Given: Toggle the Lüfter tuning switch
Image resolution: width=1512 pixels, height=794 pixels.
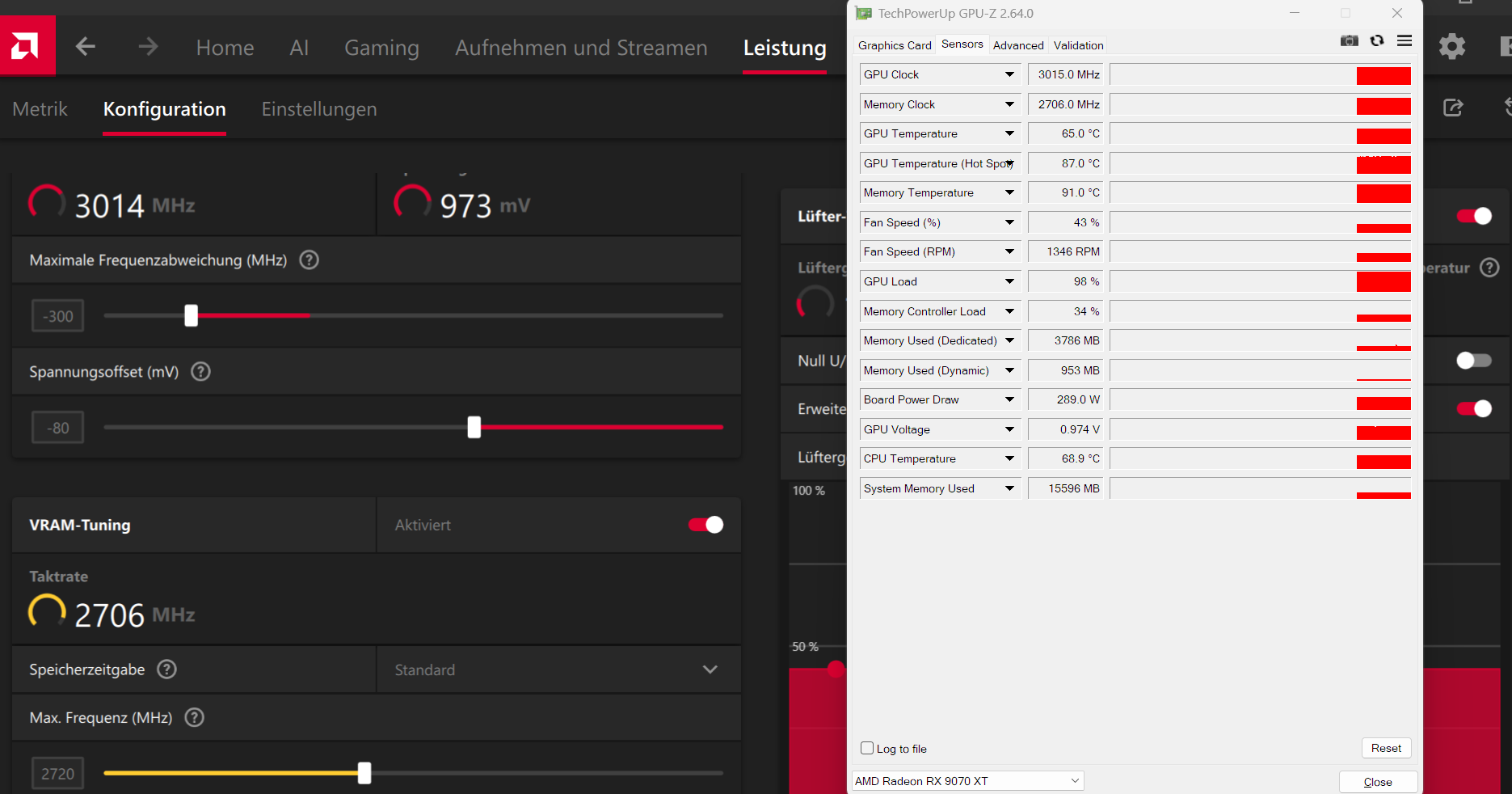Looking at the screenshot, I should [x=1474, y=216].
